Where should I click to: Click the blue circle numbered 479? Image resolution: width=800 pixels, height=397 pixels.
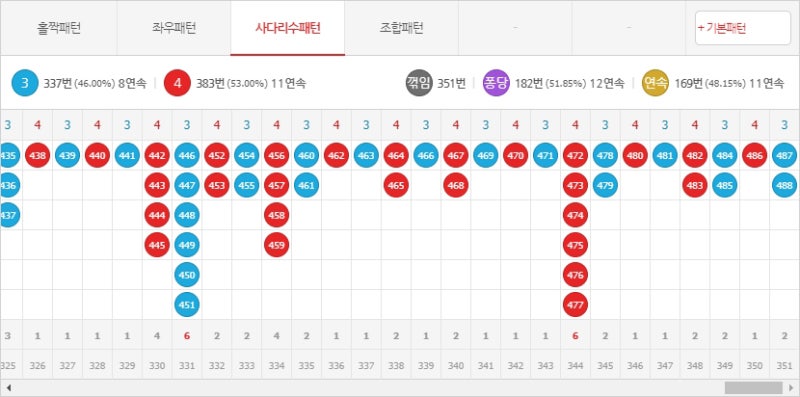coord(605,186)
